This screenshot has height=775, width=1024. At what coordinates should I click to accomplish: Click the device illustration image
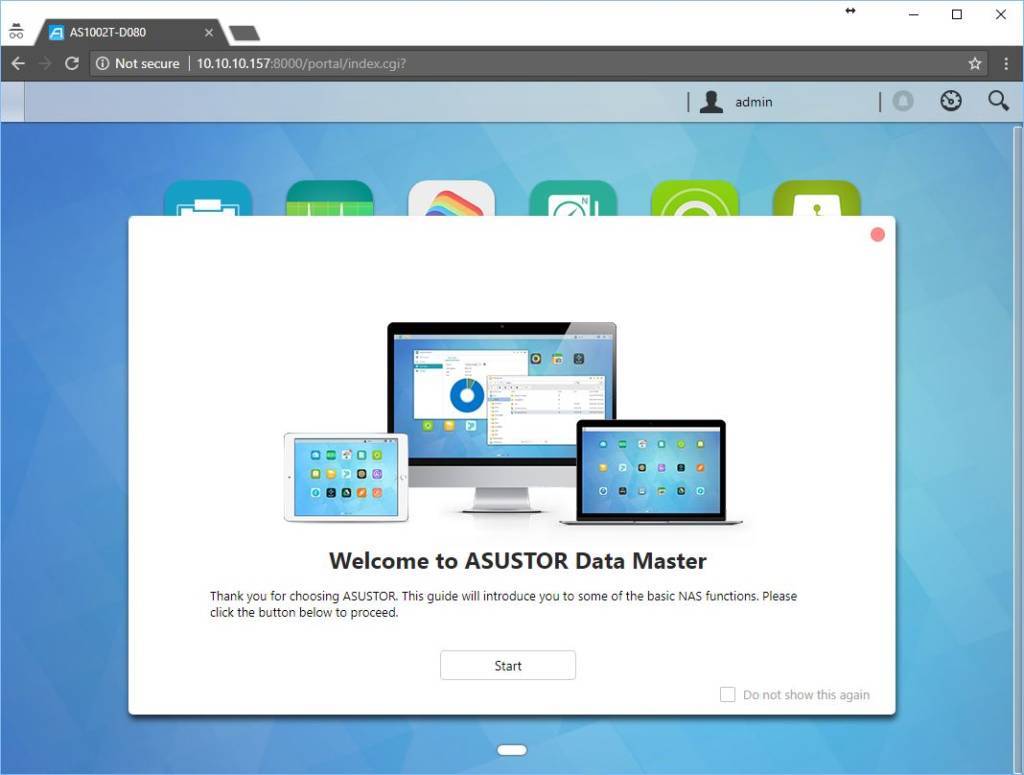(513, 423)
